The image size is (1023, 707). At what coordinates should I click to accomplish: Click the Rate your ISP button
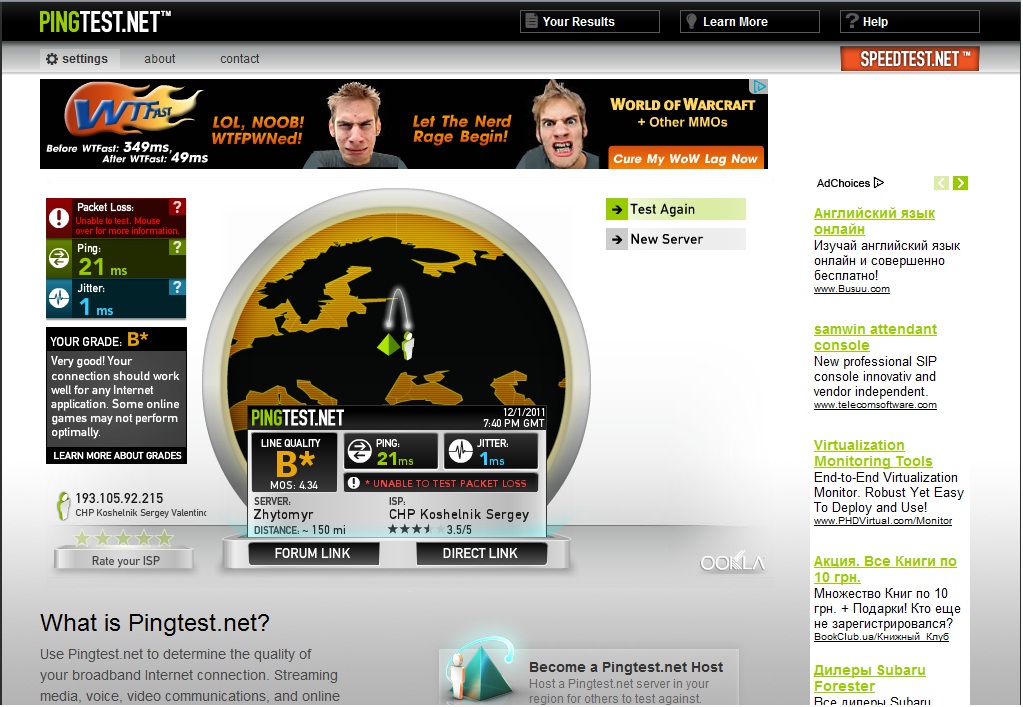[125, 560]
